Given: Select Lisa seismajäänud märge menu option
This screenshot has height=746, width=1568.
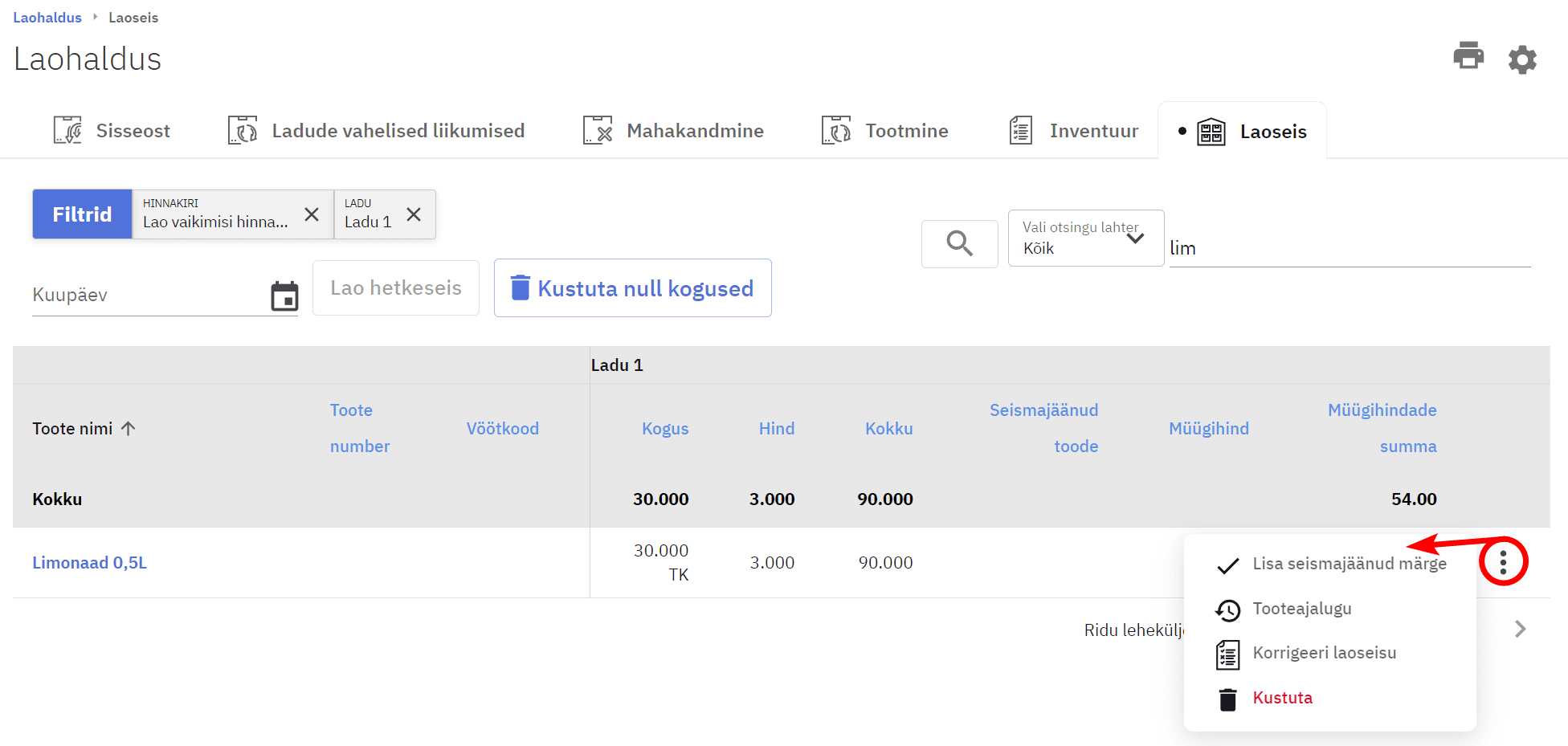Looking at the screenshot, I should pos(1349,564).
